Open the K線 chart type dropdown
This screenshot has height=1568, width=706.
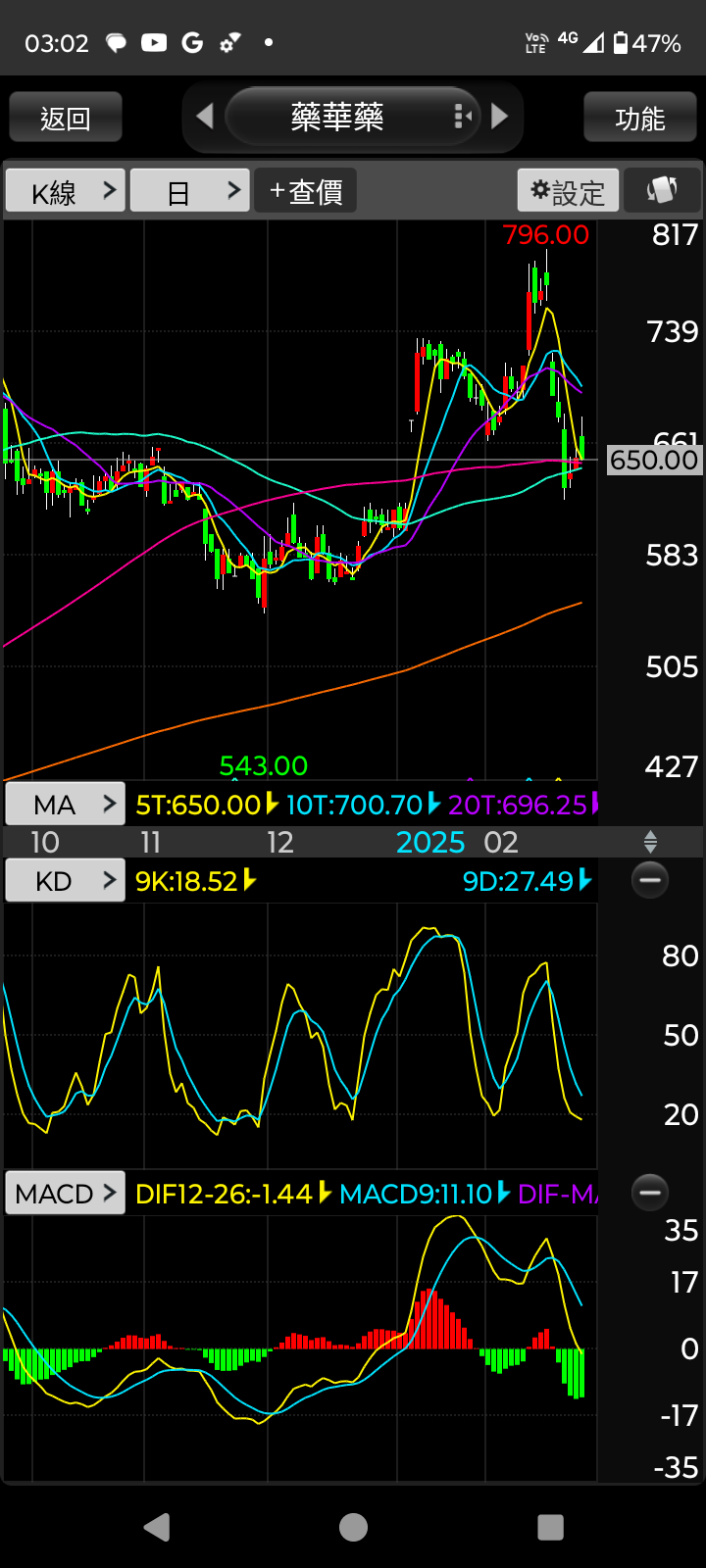pos(65,191)
